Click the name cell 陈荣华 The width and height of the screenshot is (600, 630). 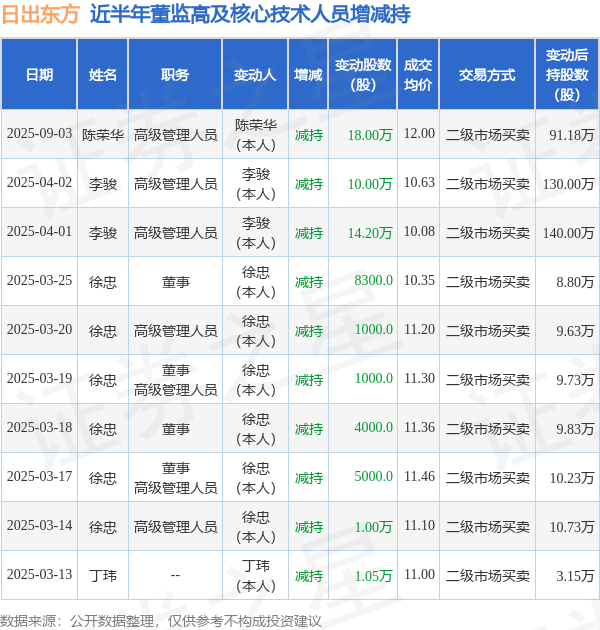click(102, 135)
